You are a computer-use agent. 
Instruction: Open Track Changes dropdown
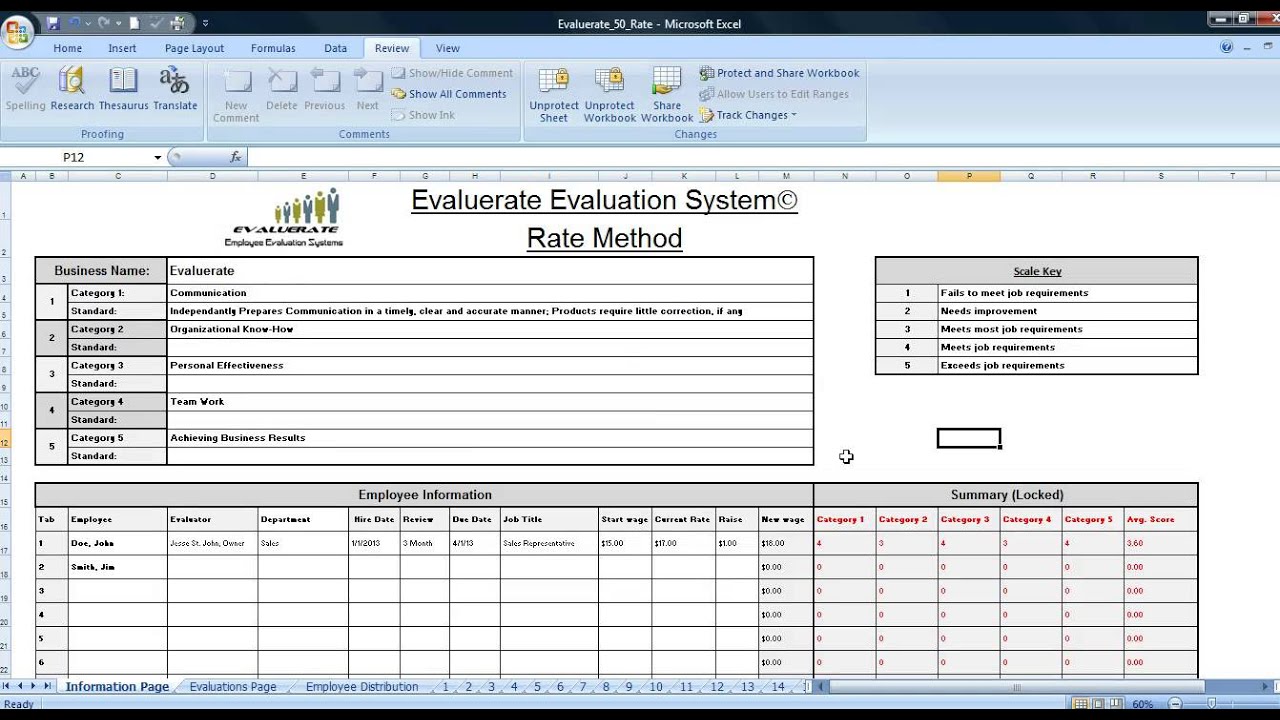click(x=748, y=115)
